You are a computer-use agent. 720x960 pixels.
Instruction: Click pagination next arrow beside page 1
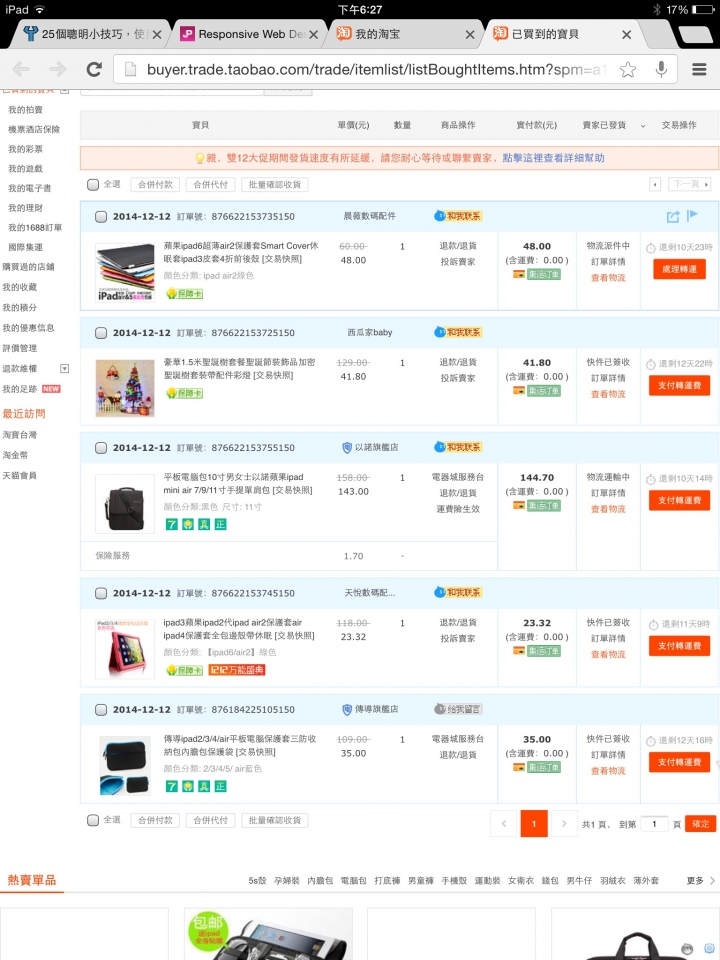(564, 823)
